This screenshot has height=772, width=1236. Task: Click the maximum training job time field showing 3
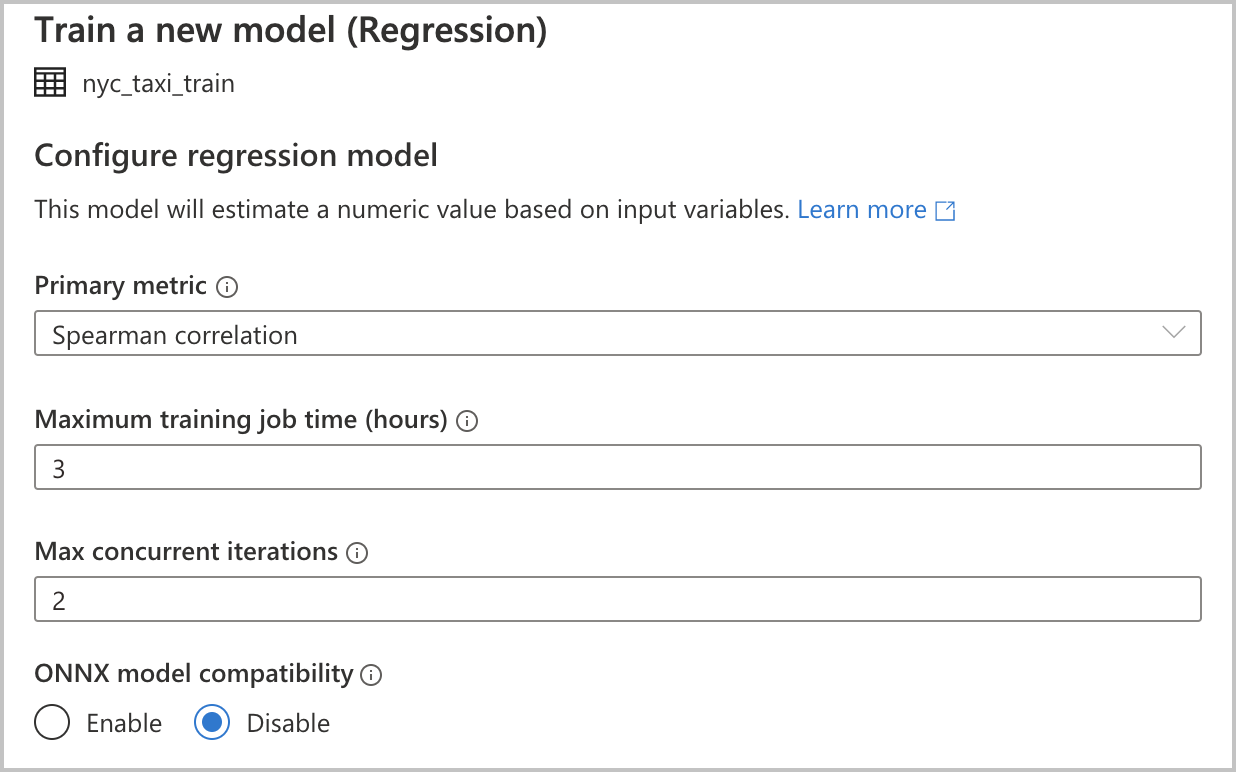pos(618,467)
